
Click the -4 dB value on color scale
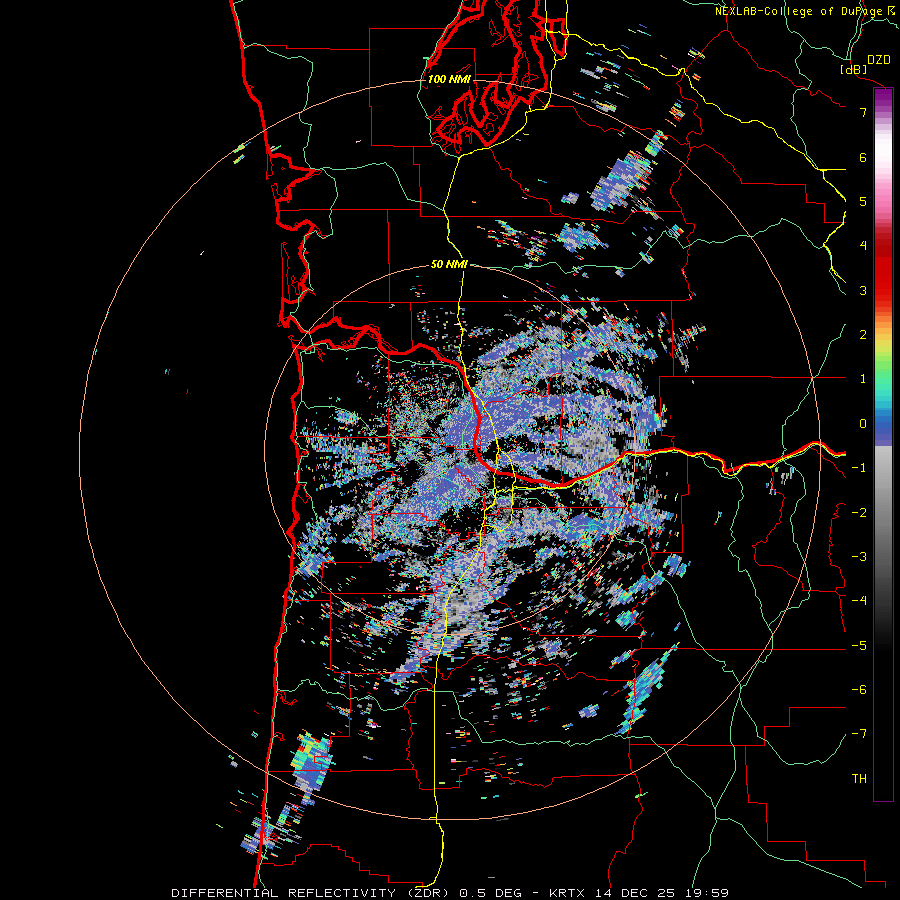[x=859, y=601]
